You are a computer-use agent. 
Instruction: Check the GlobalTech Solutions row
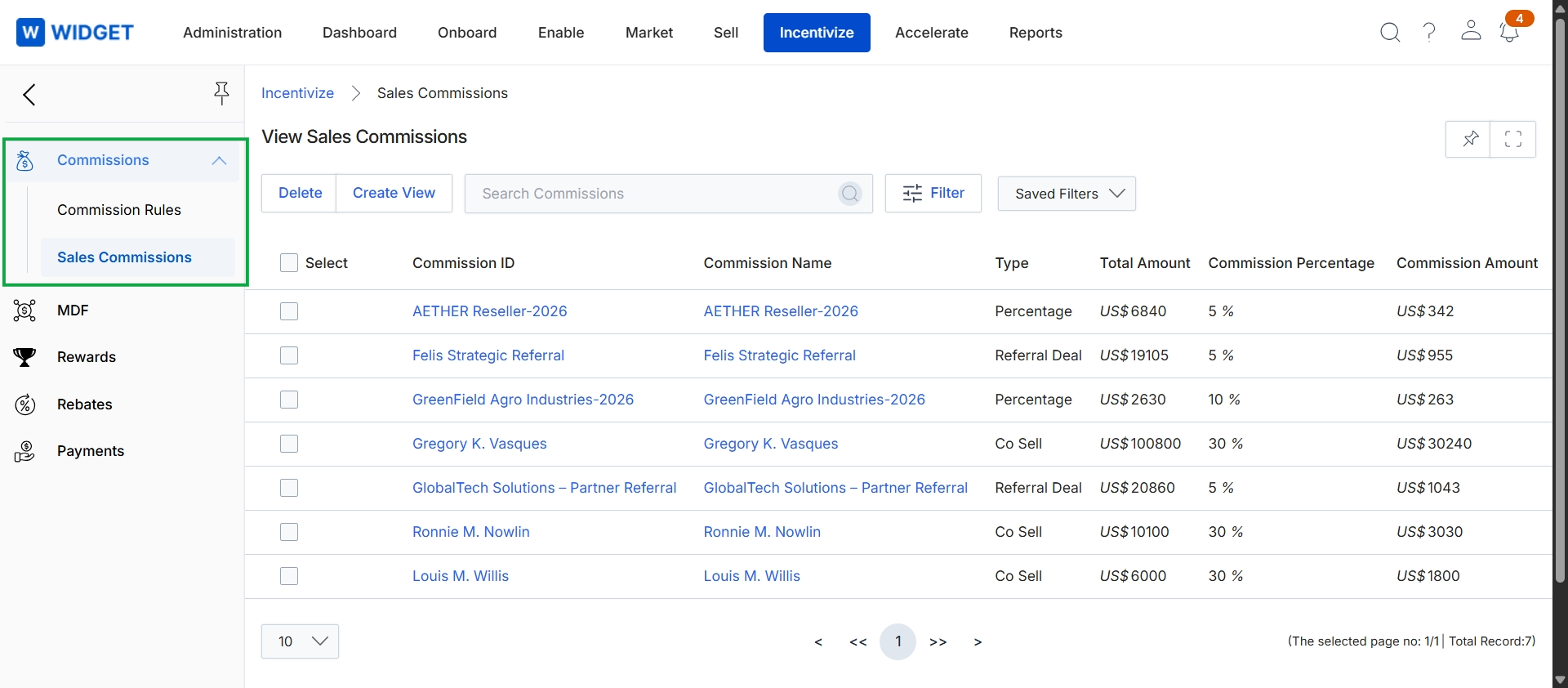(289, 488)
